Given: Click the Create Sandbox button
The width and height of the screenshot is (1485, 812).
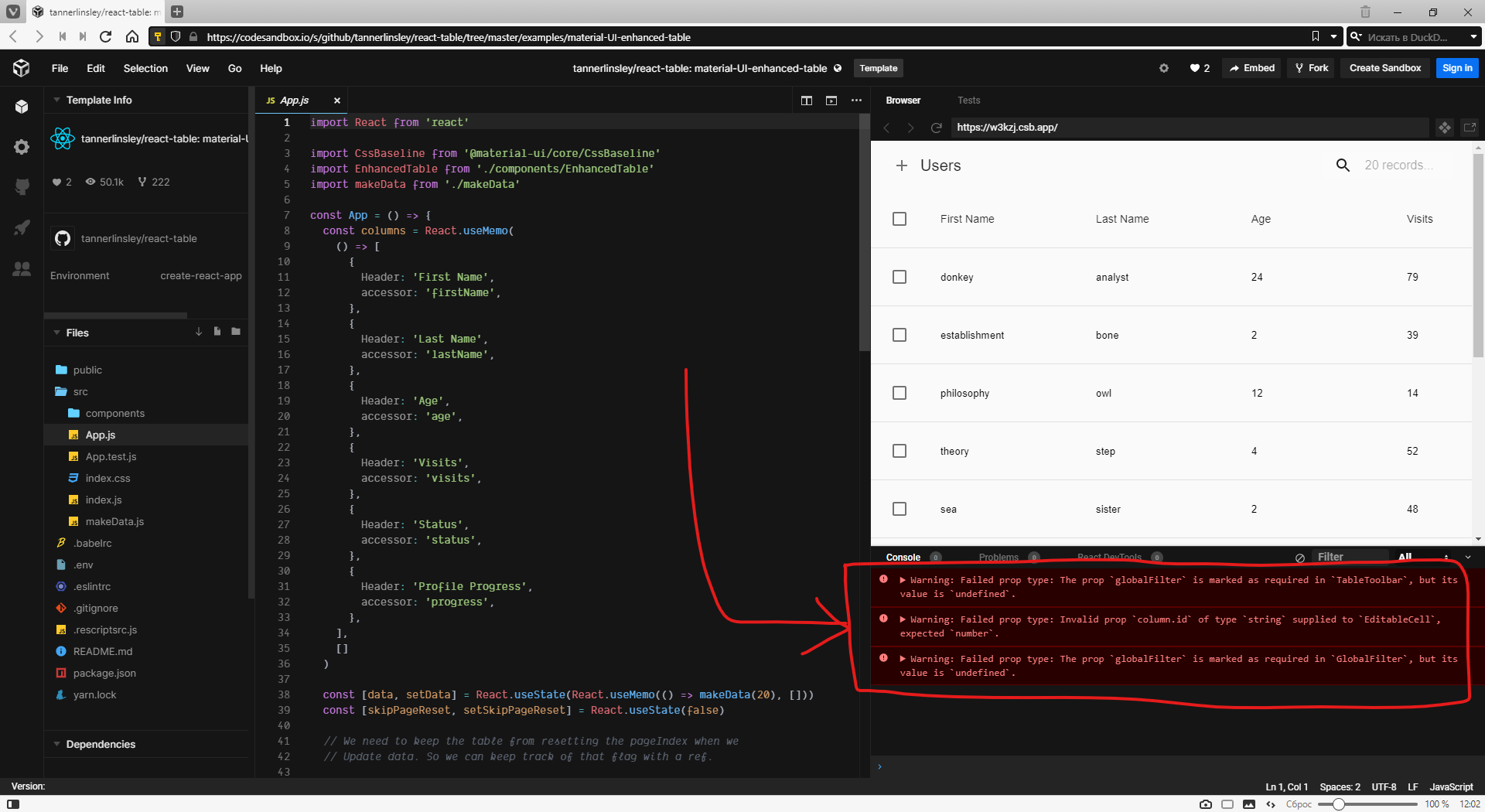Looking at the screenshot, I should click(1384, 68).
